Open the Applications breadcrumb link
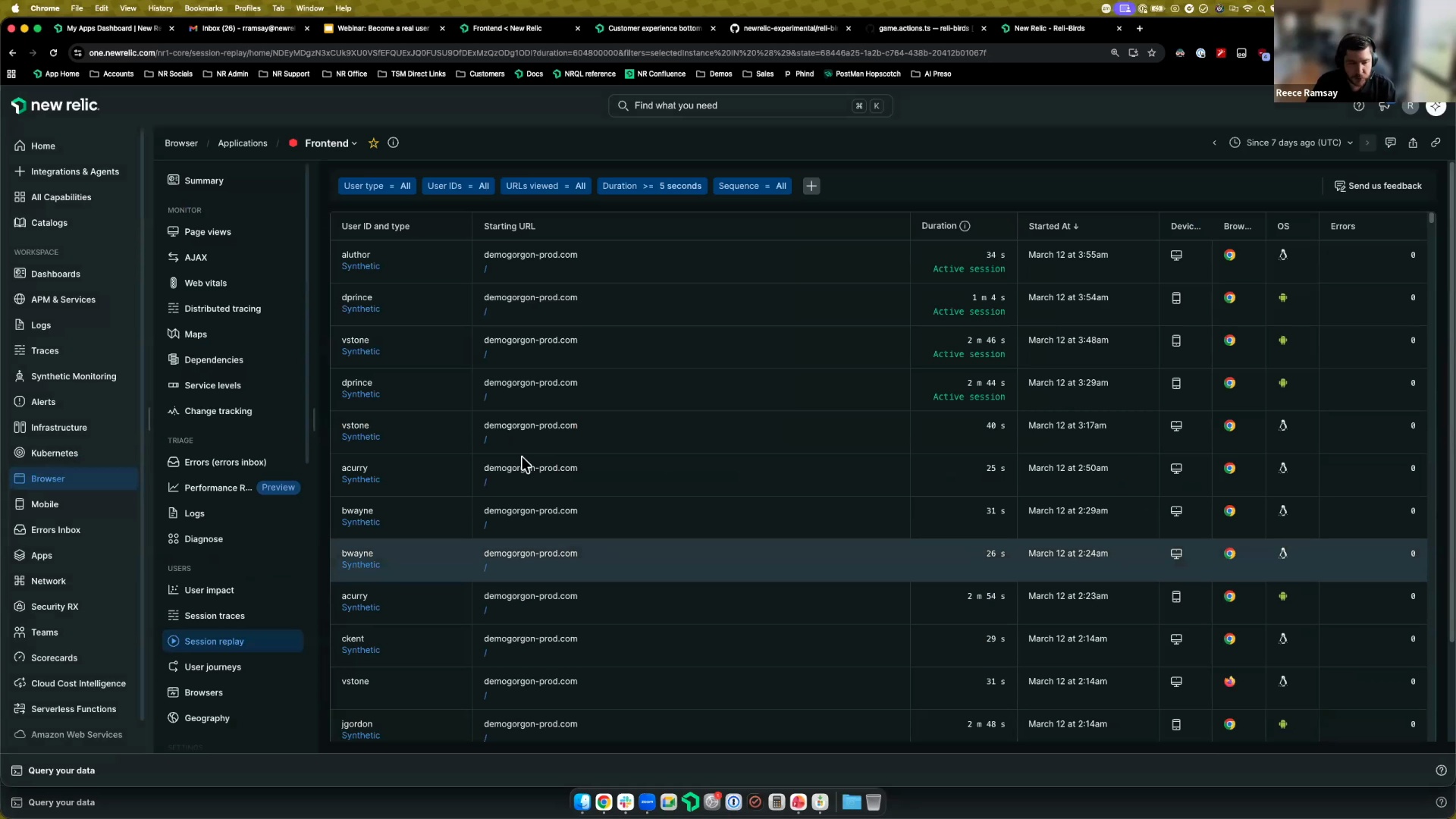 243,143
